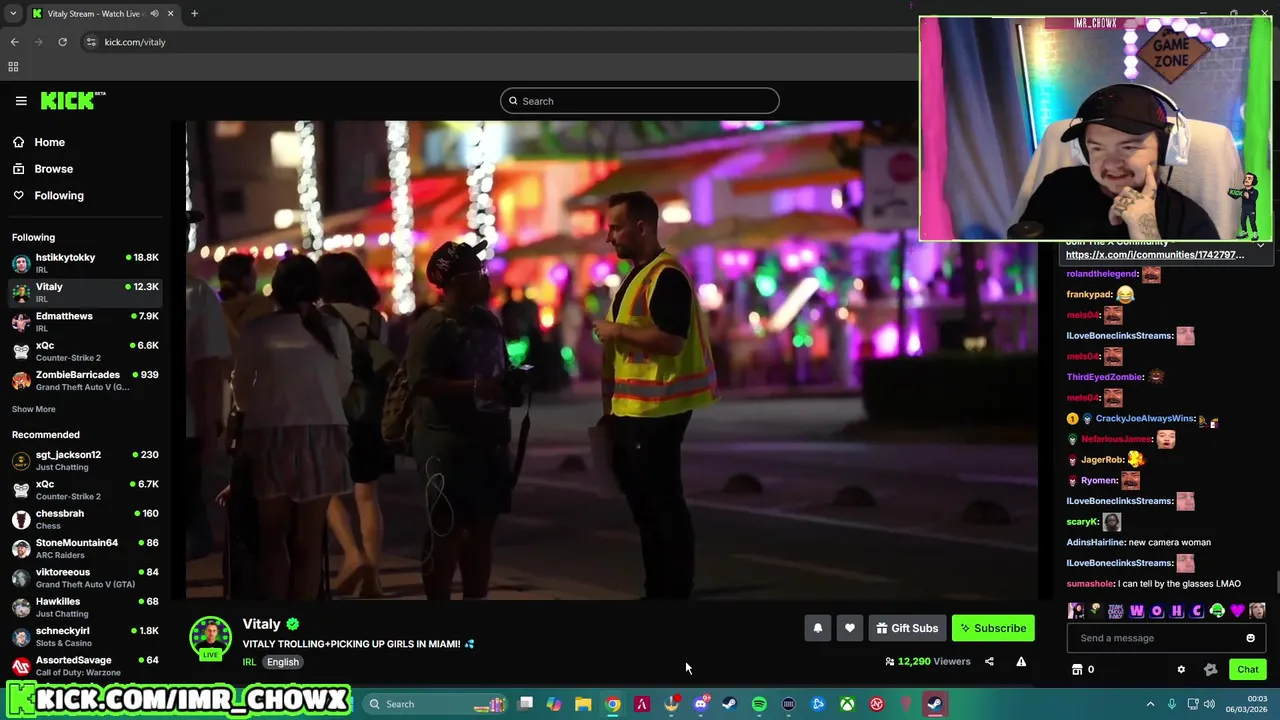Open Browse in the sidebar

pos(53,169)
